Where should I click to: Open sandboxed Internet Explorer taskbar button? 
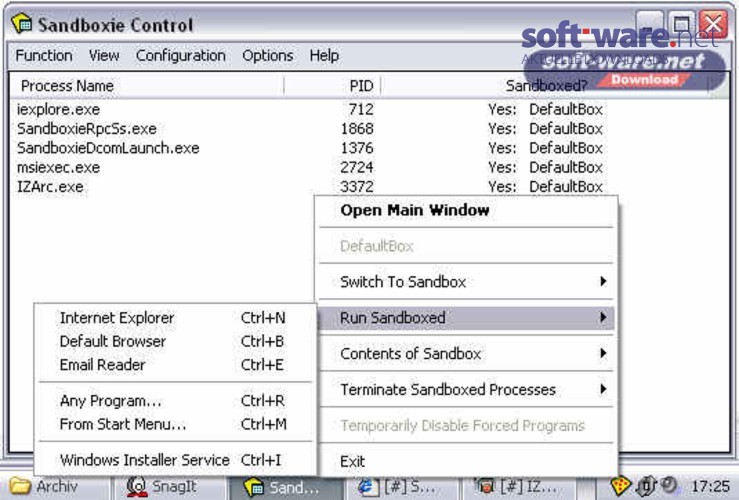[x=401, y=487]
